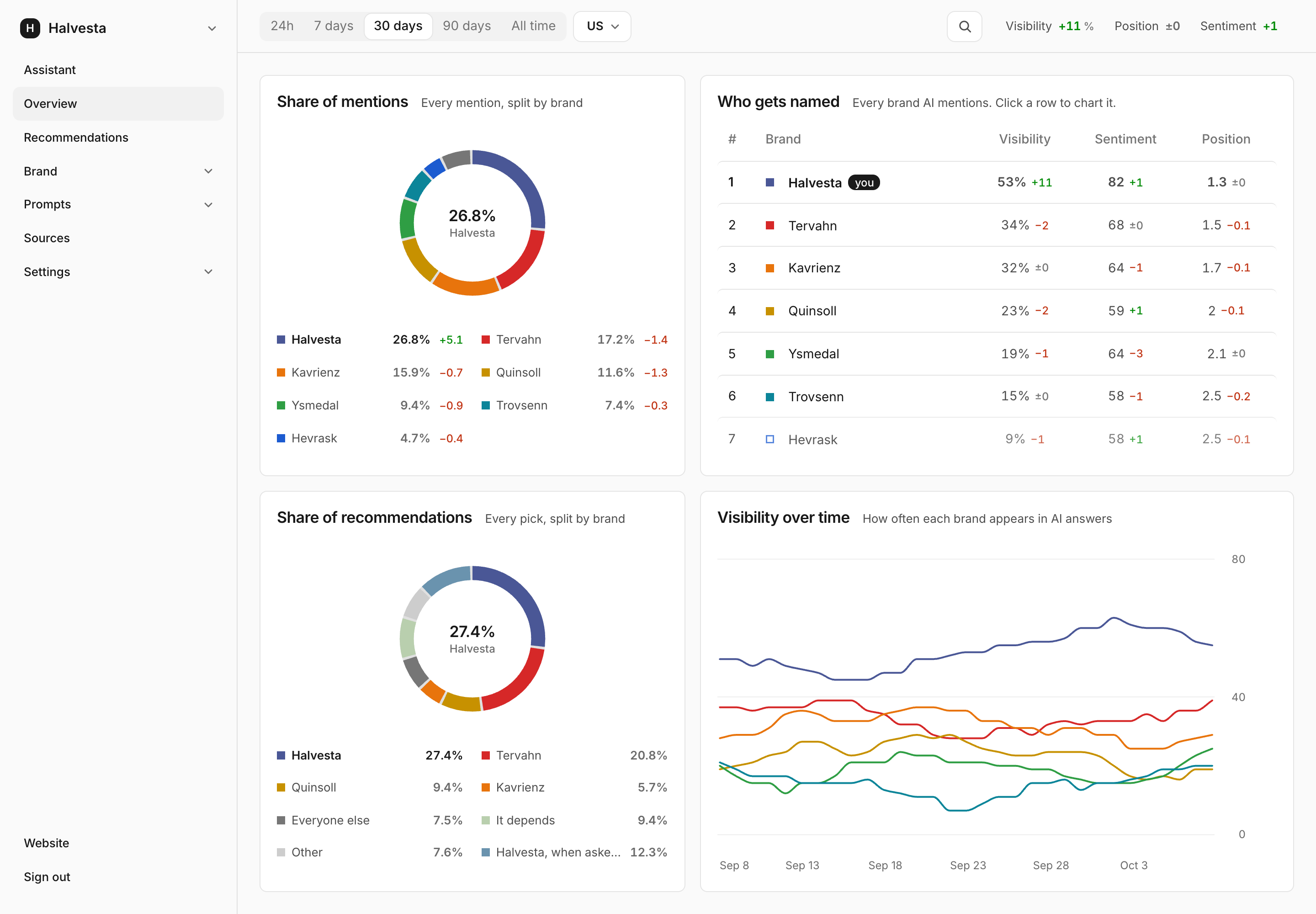
Task: Click the Tervahn row in brand table
Action: click(997, 226)
